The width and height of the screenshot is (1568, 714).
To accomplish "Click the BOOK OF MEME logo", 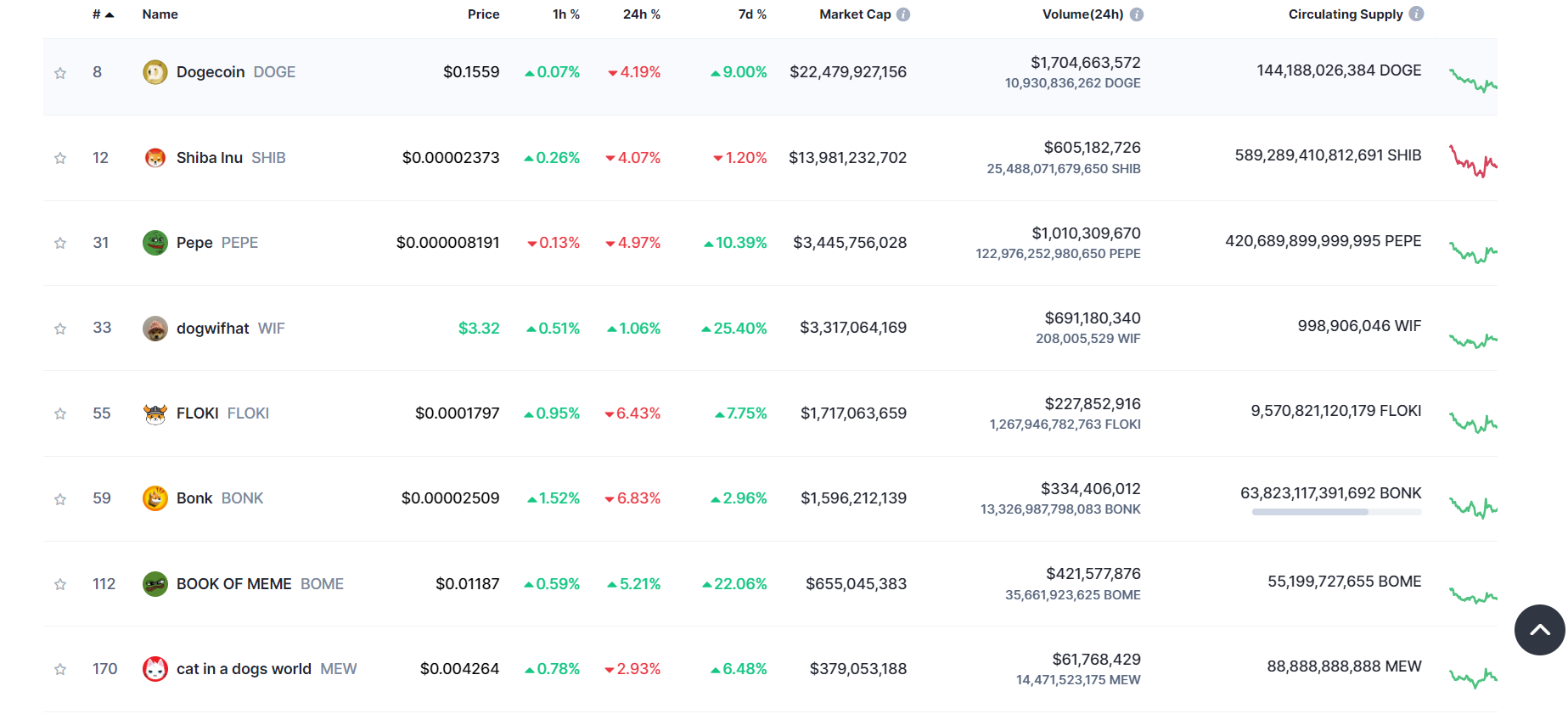I will click(155, 584).
